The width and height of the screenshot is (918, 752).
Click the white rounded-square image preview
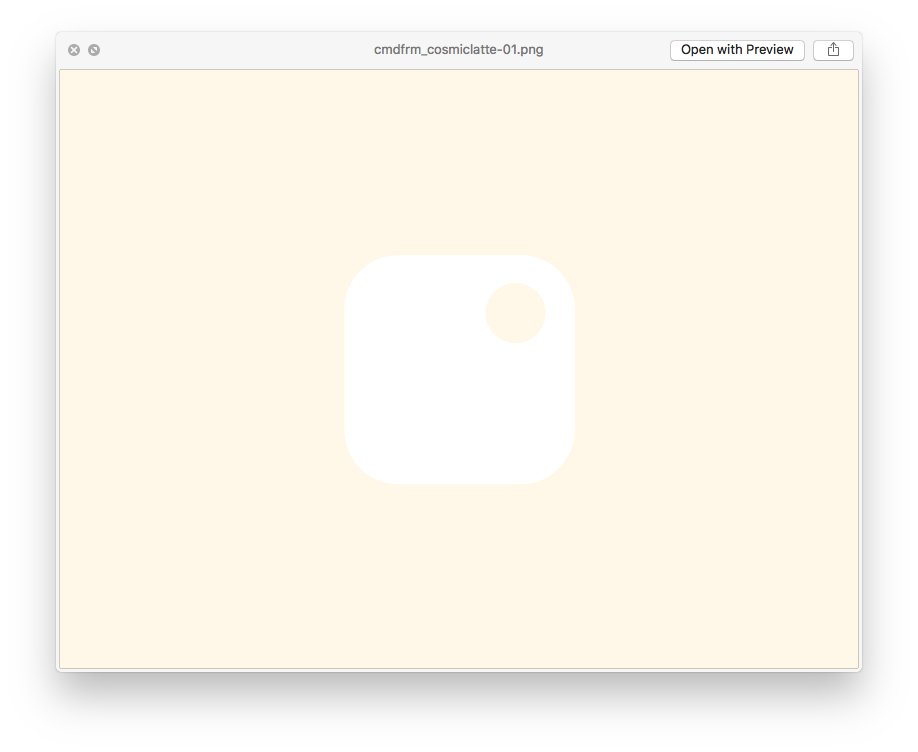460,370
